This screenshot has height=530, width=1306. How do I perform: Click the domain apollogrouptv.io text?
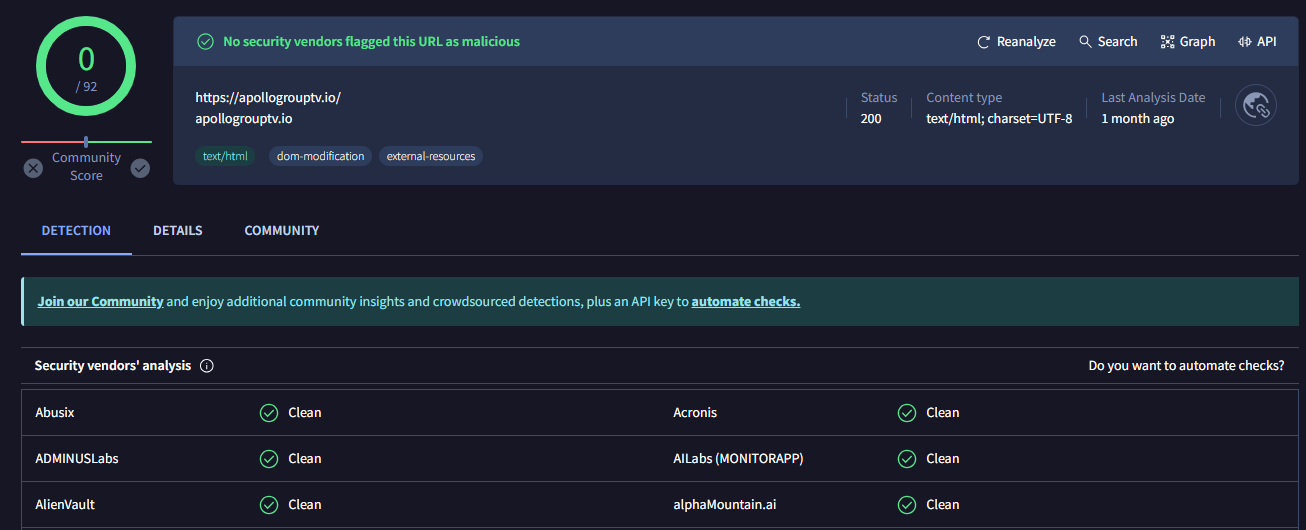click(x=244, y=119)
